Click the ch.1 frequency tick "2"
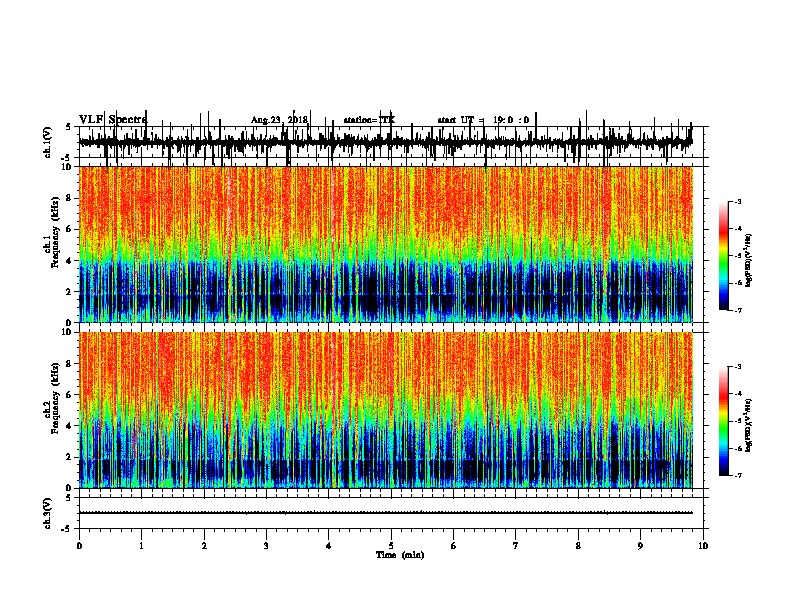Screen dimensions: 792x612 tap(69, 291)
